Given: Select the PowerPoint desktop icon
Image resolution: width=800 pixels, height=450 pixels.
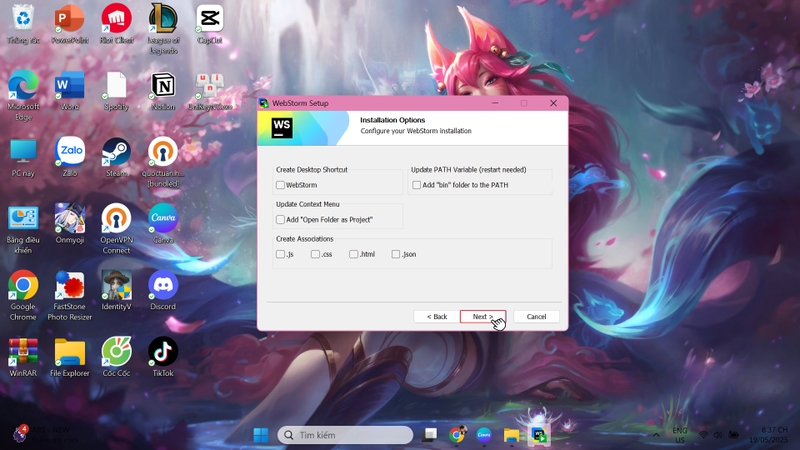Looking at the screenshot, I should pos(70,24).
